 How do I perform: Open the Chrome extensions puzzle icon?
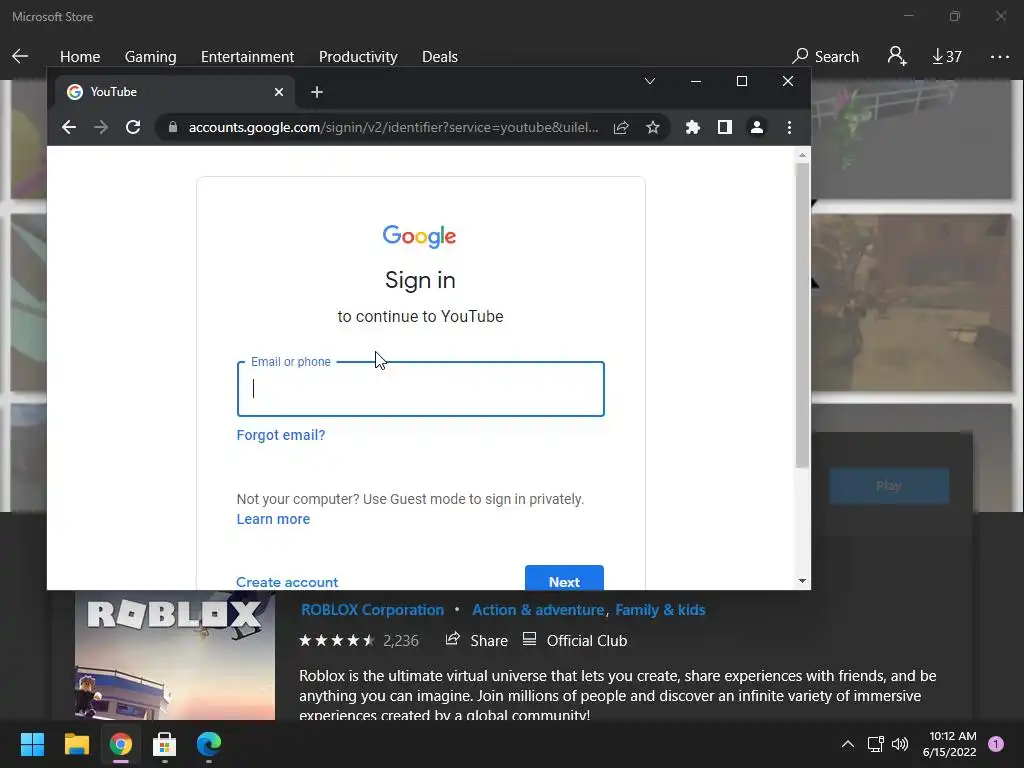coord(693,127)
